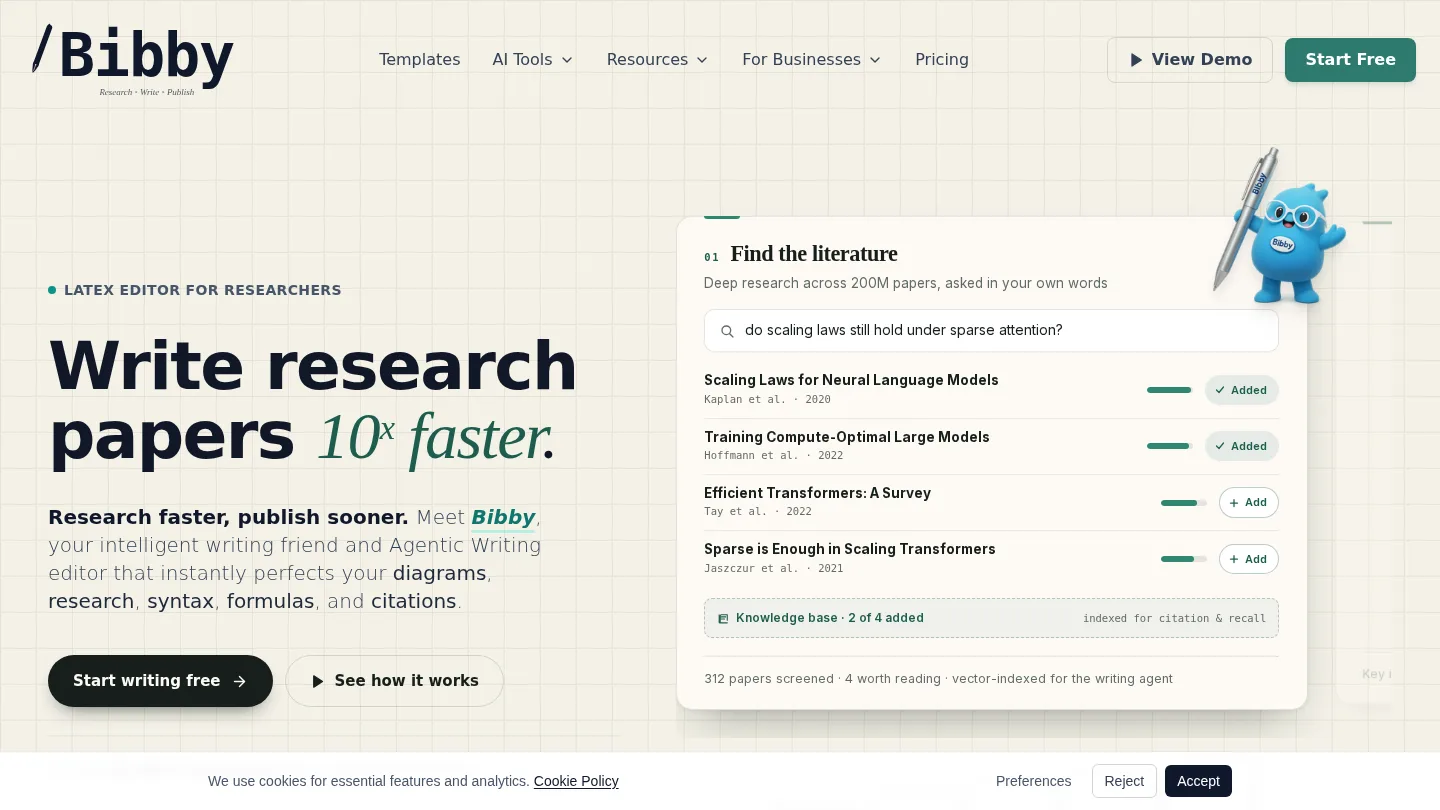Open the Pricing nav item

pos(942,60)
